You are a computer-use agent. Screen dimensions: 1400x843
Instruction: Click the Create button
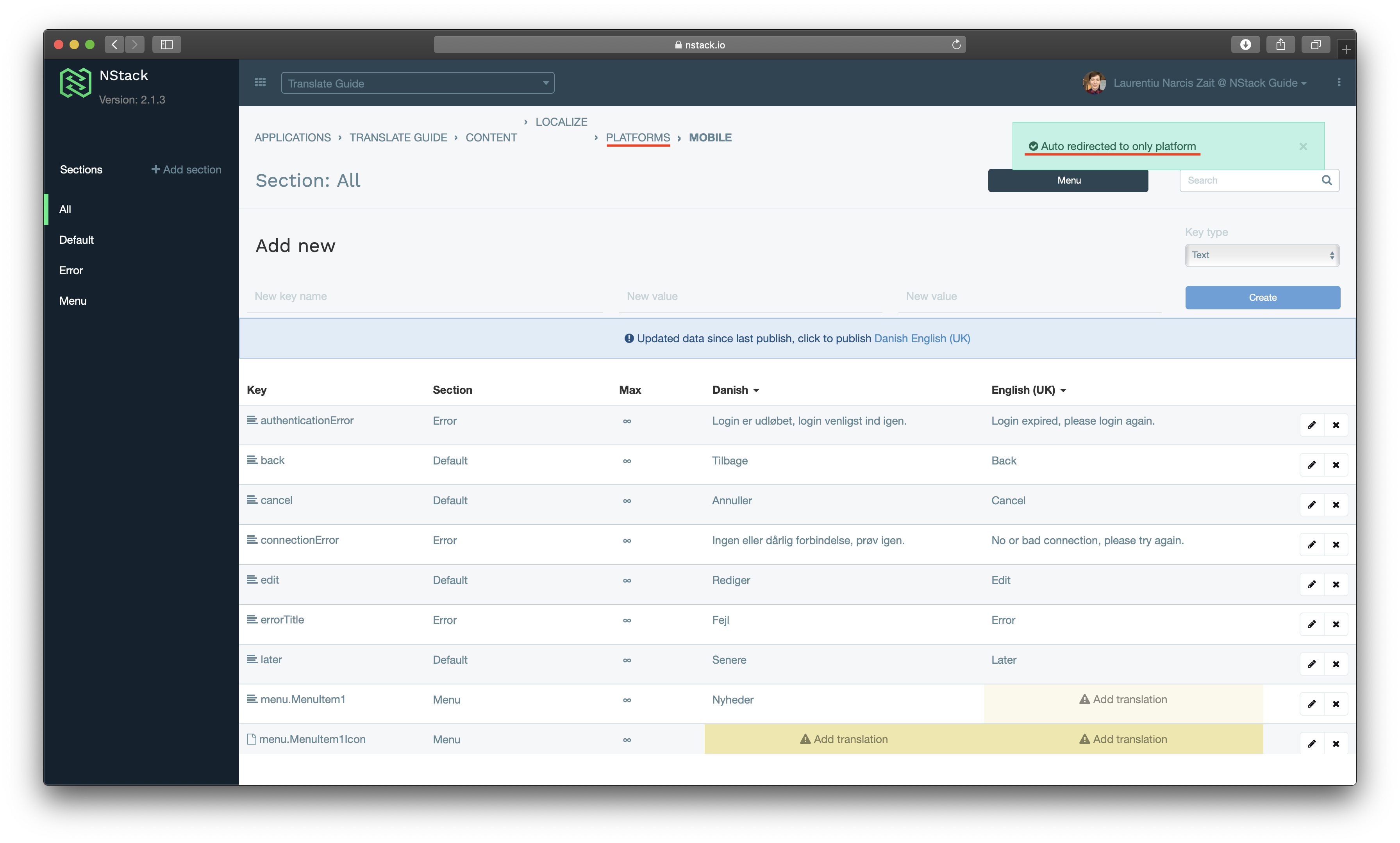point(1262,298)
